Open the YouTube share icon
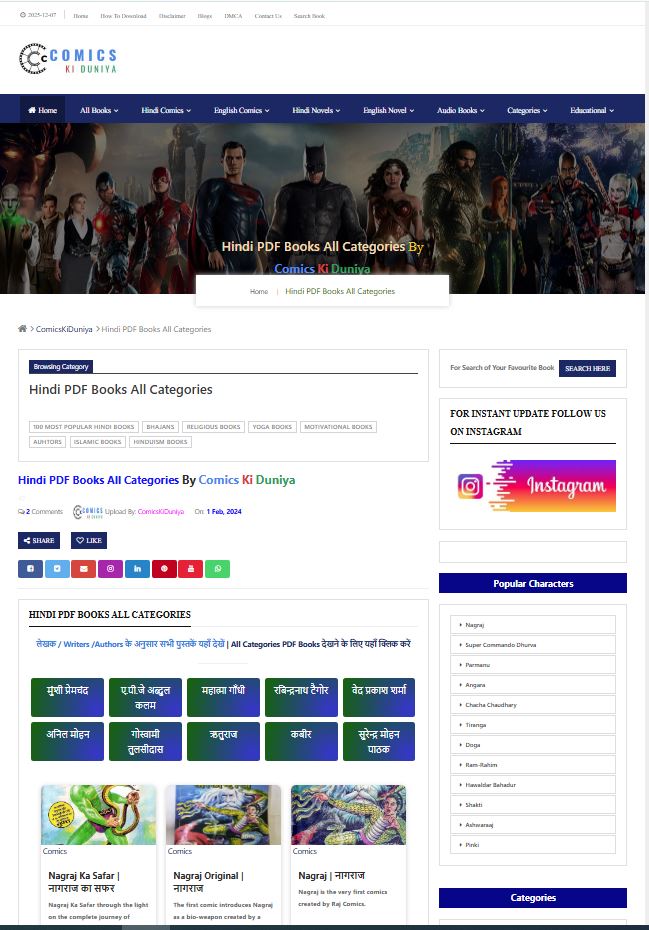The height and width of the screenshot is (930, 649). pyautogui.click(x=190, y=569)
